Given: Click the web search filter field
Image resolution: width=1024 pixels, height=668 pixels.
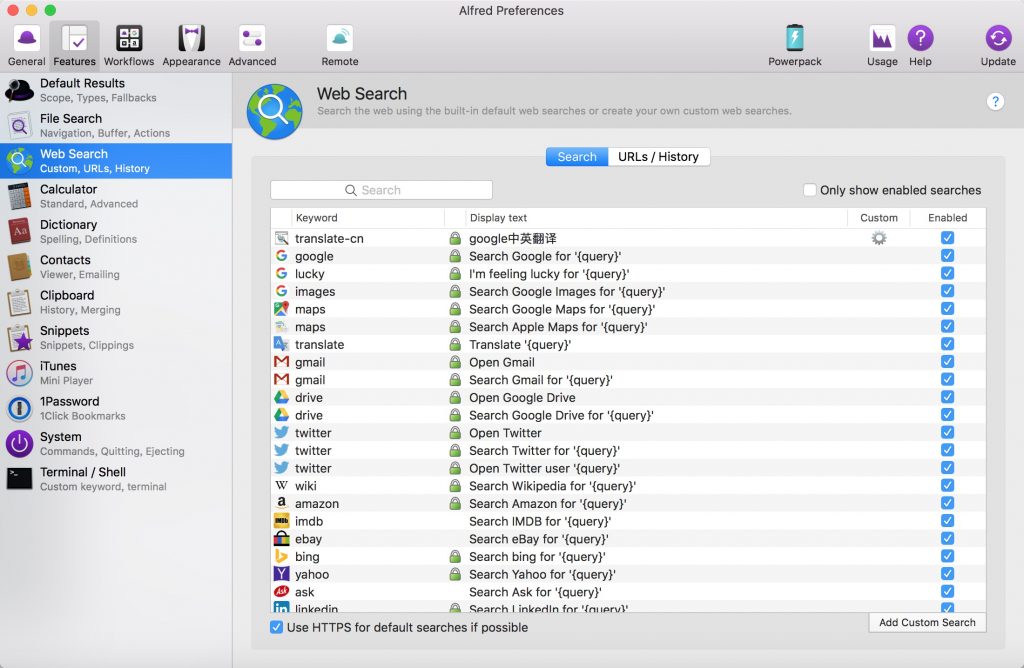Looking at the screenshot, I should click(x=381, y=190).
